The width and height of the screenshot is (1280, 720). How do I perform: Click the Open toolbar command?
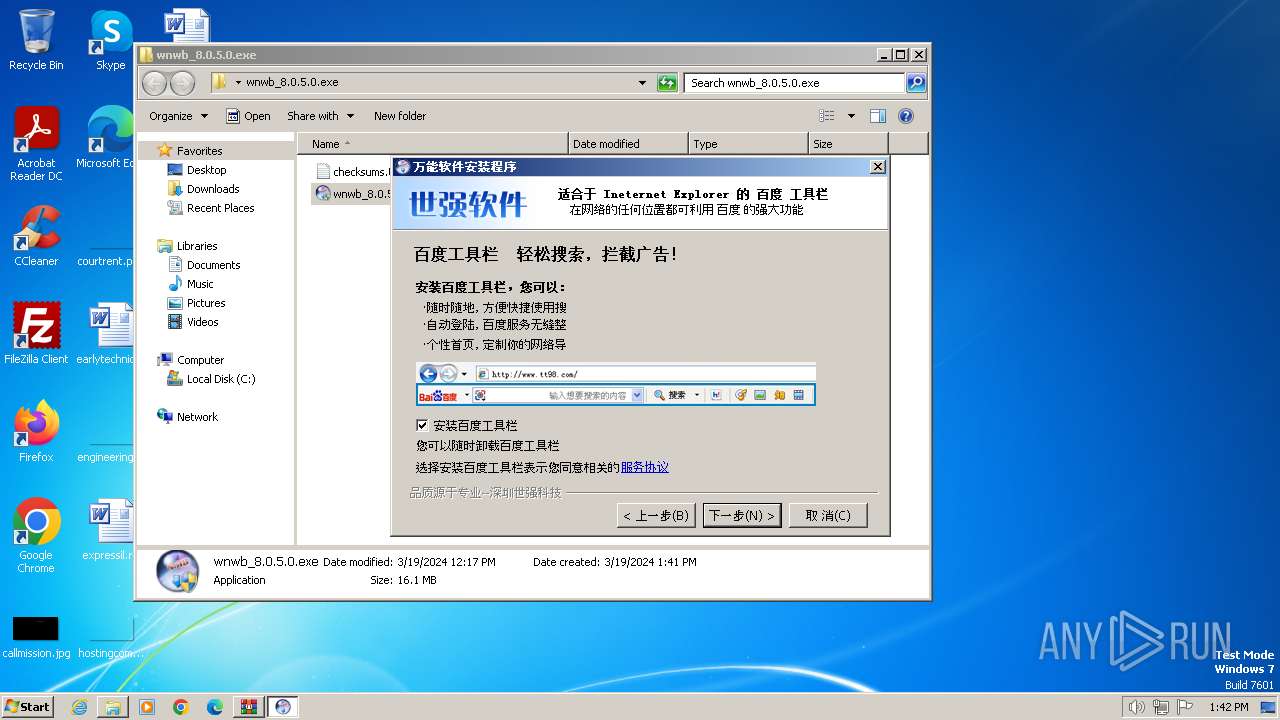(x=248, y=116)
